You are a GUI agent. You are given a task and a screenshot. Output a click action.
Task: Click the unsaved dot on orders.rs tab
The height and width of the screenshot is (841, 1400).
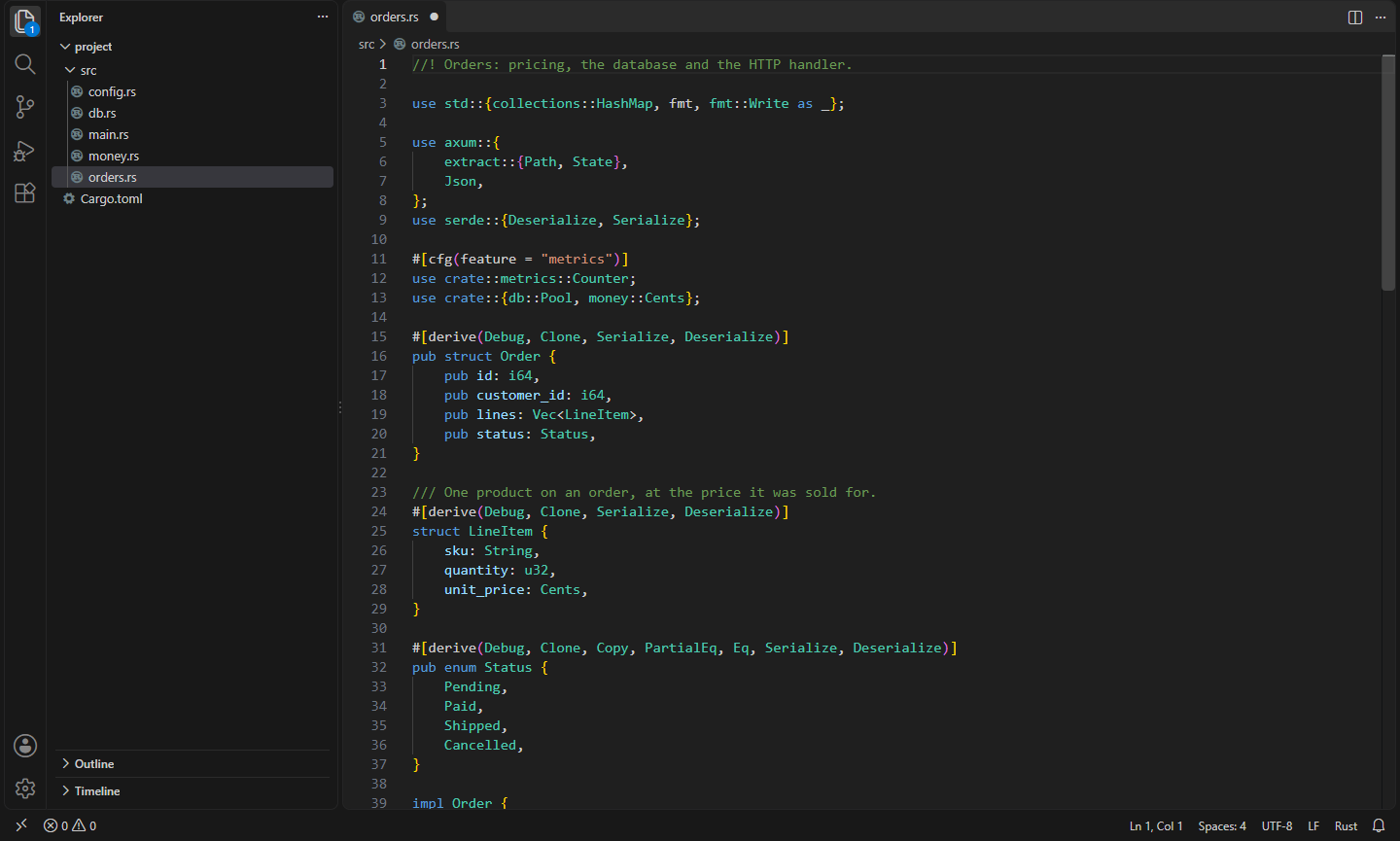(x=434, y=17)
